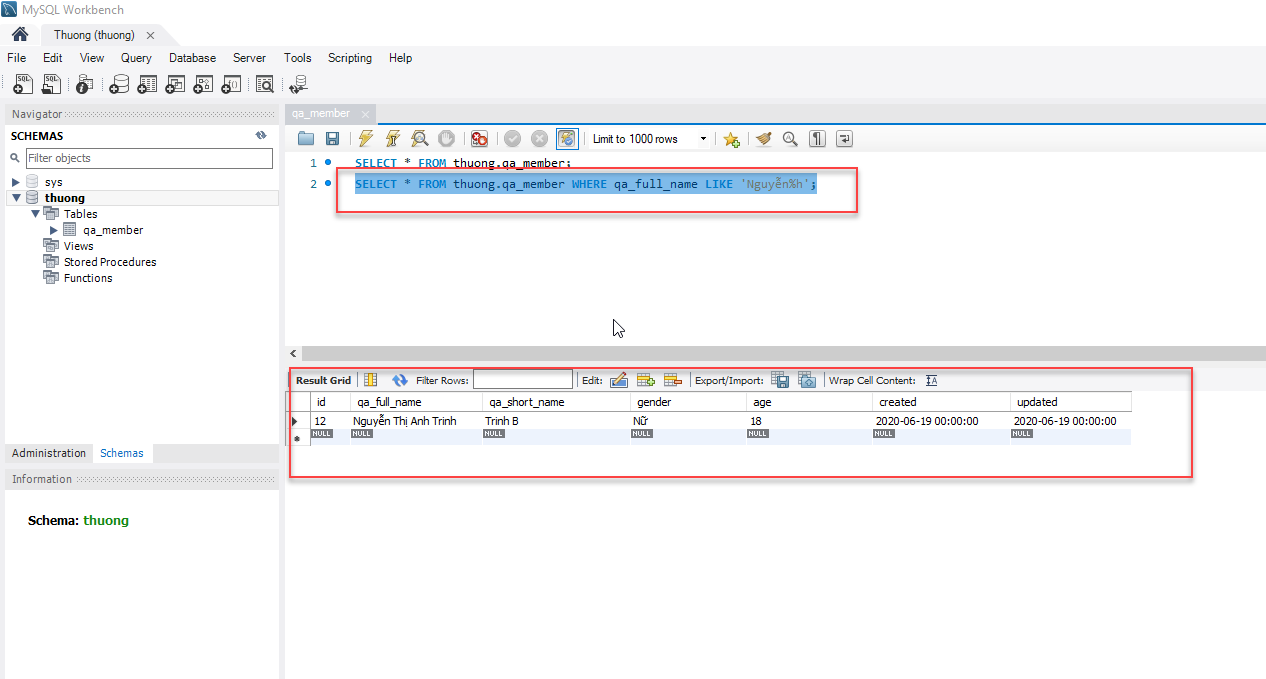Save the script with the floppy disk icon
Image resolution: width=1266 pixels, height=679 pixels.
pyautogui.click(x=333, y=139)
